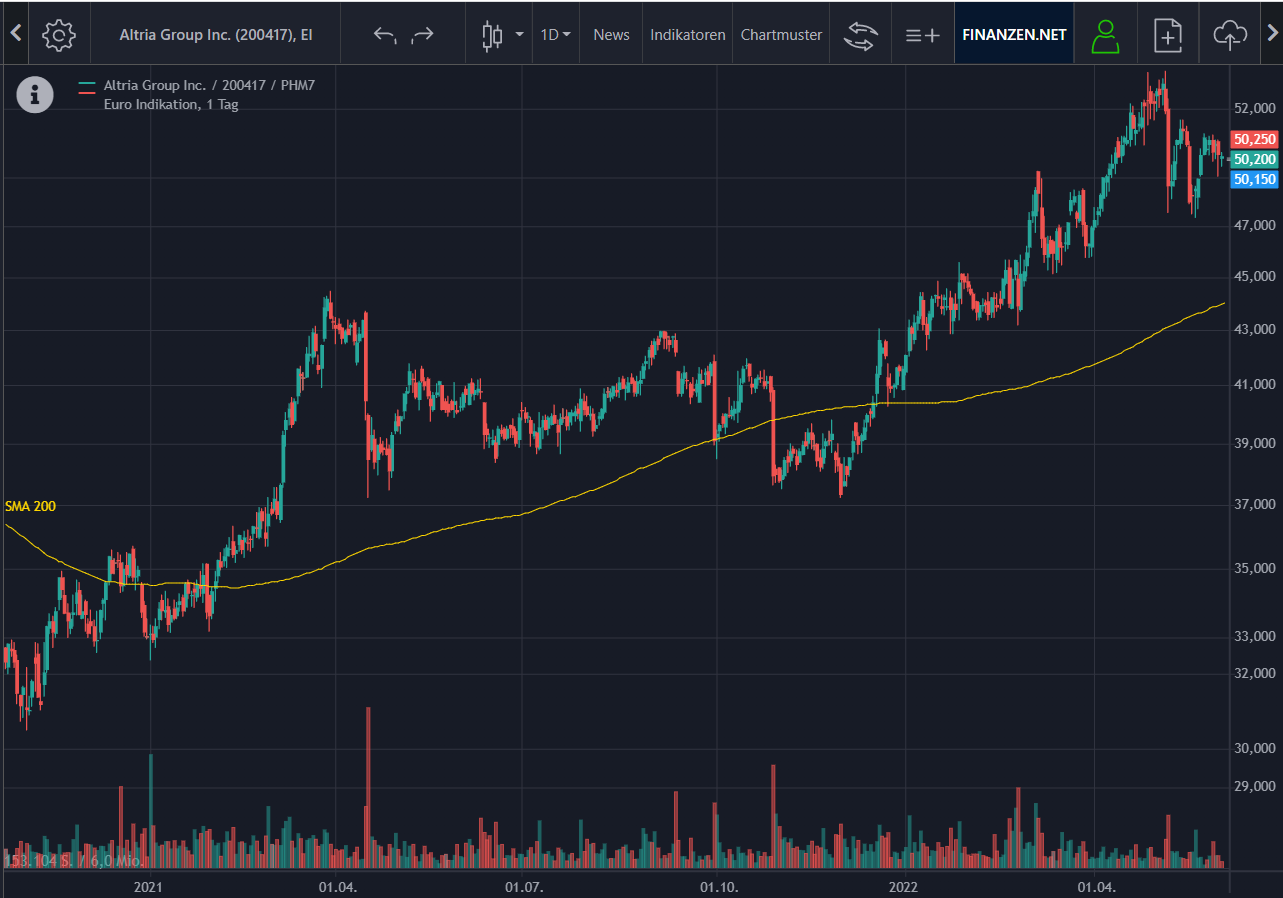Redo the last chart action
Viewport: 1283px width, 898px height.
coord(423,35)
